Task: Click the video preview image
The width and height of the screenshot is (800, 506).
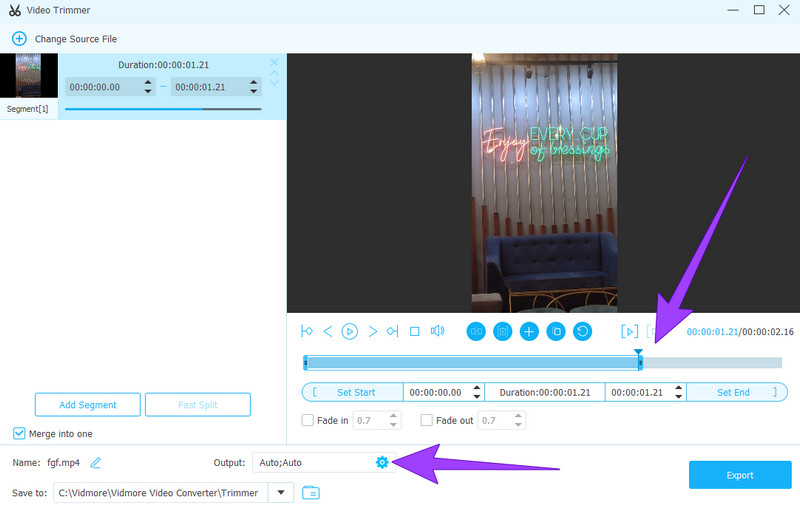Action: [544, 183]
